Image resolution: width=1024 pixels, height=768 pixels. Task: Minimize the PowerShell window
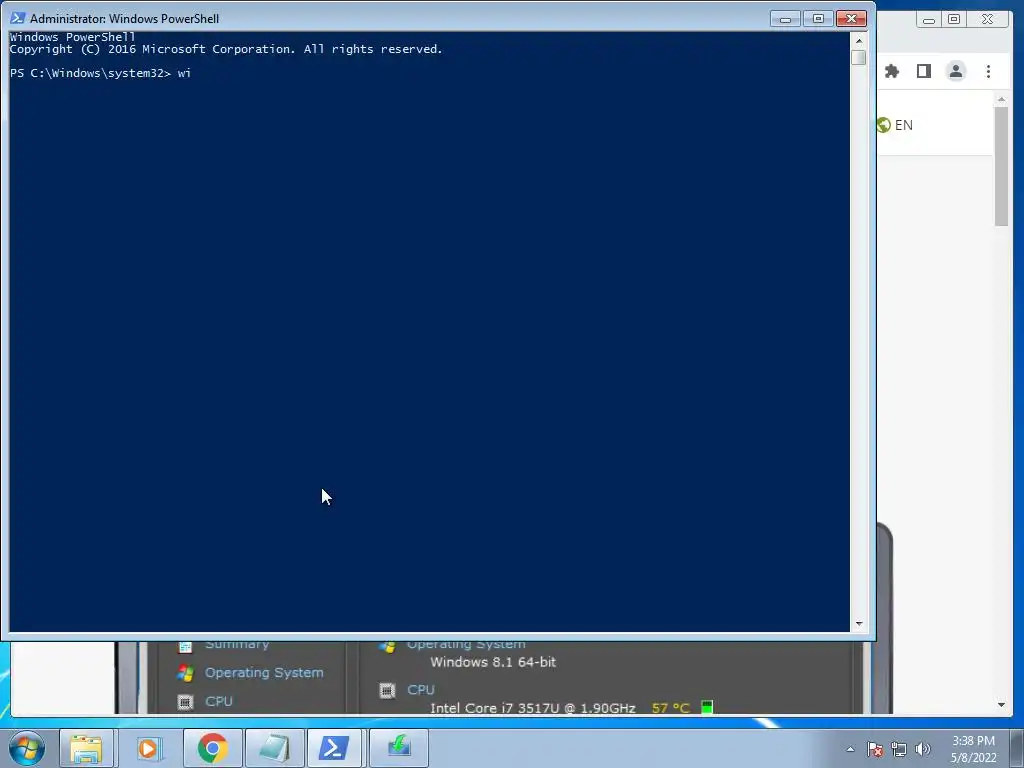(x=786, y=19)
